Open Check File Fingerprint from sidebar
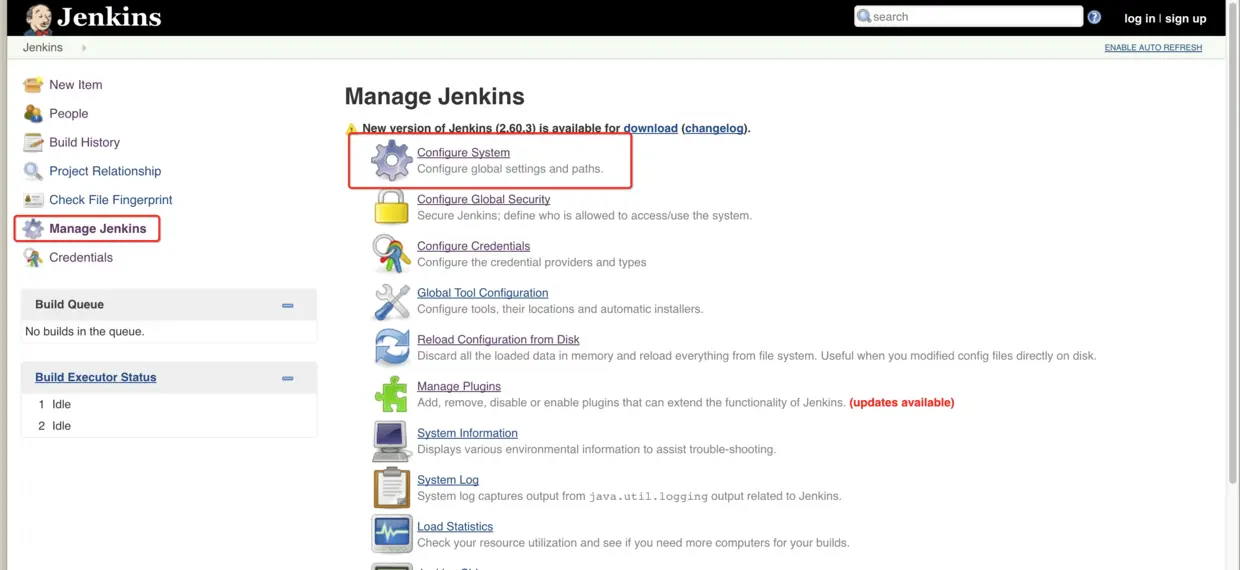The image size is (1240, 570). pyautogui.click(x=111, y=200)
